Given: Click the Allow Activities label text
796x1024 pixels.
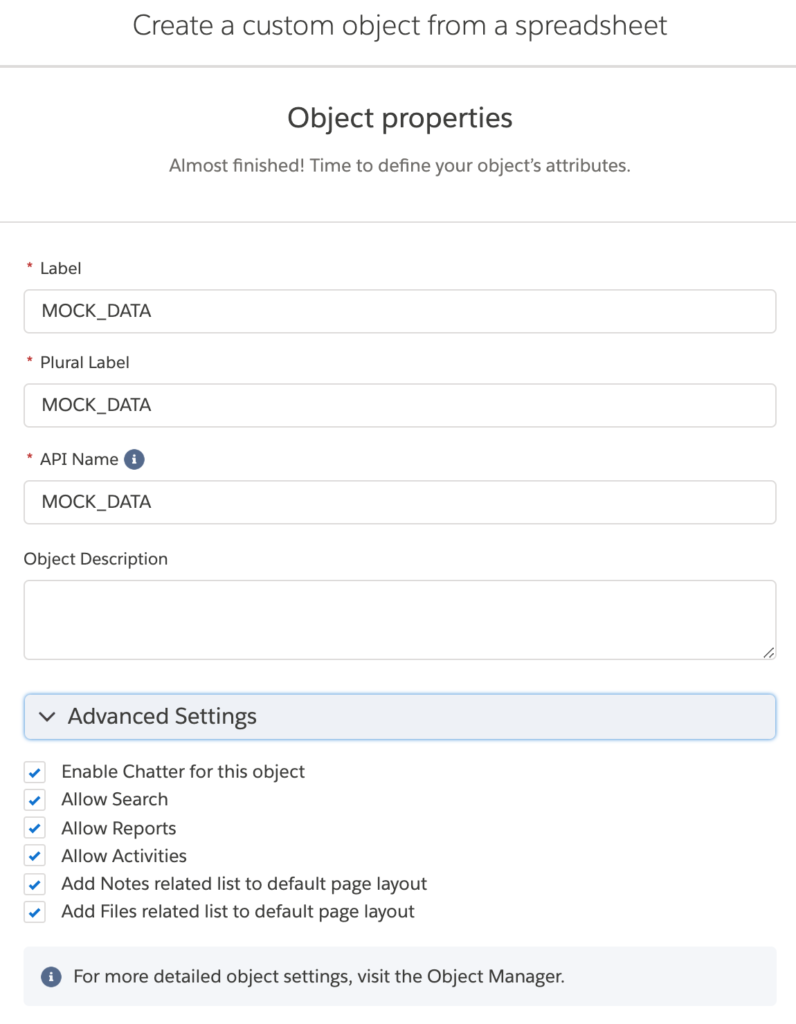Looking at the screenshot, I should (123, 856).
